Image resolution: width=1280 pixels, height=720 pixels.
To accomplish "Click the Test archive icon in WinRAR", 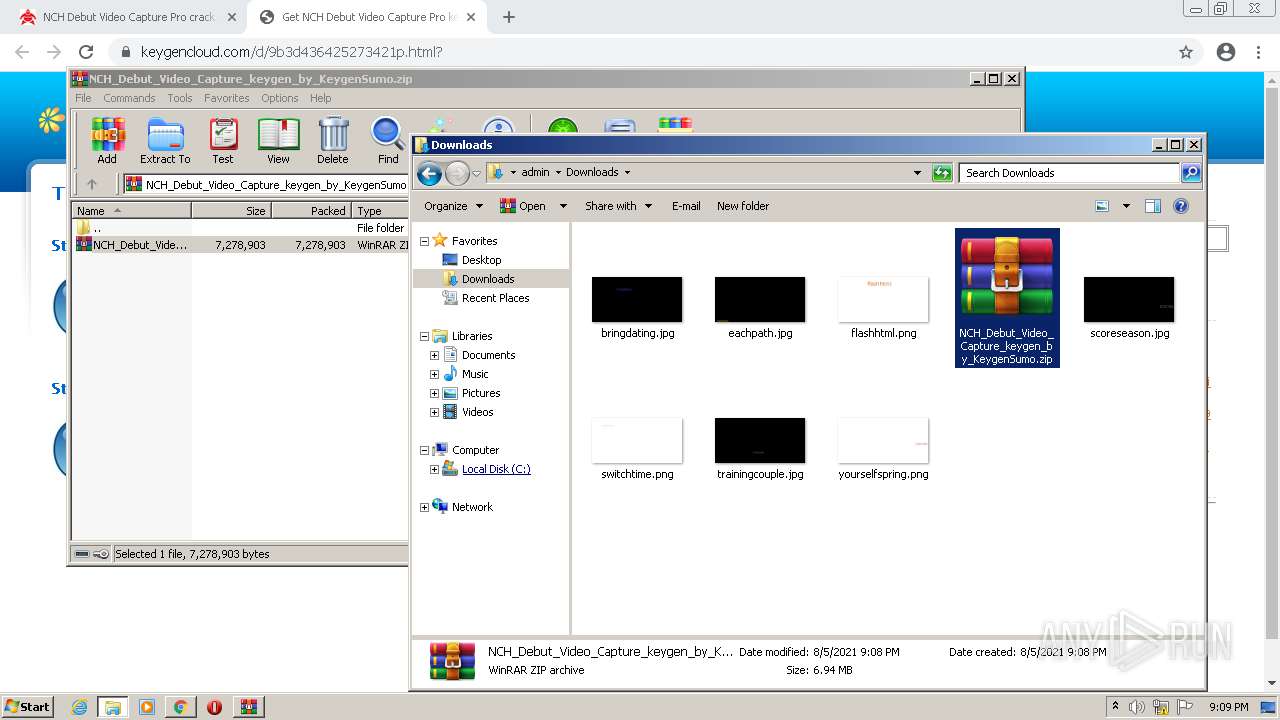I will tap(223, 140).
